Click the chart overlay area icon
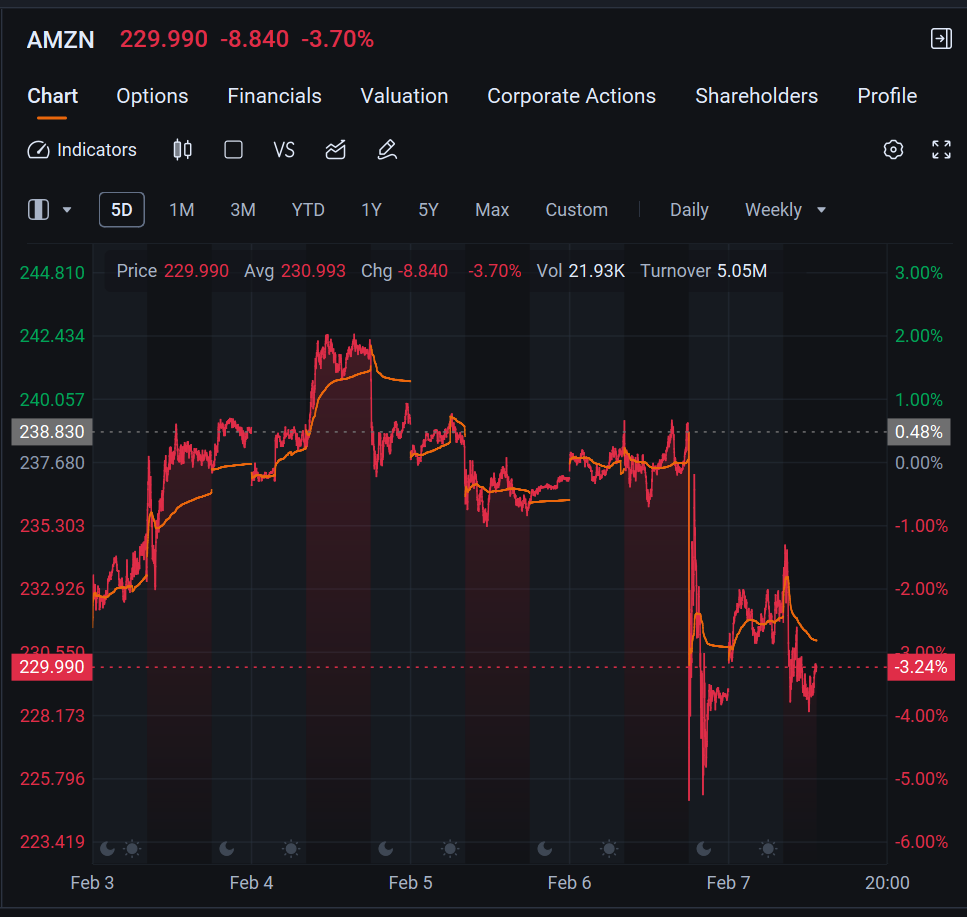Image resolution: width=967 pixels, height=917 pixels. pyautogui.click(x=335, y=150)
